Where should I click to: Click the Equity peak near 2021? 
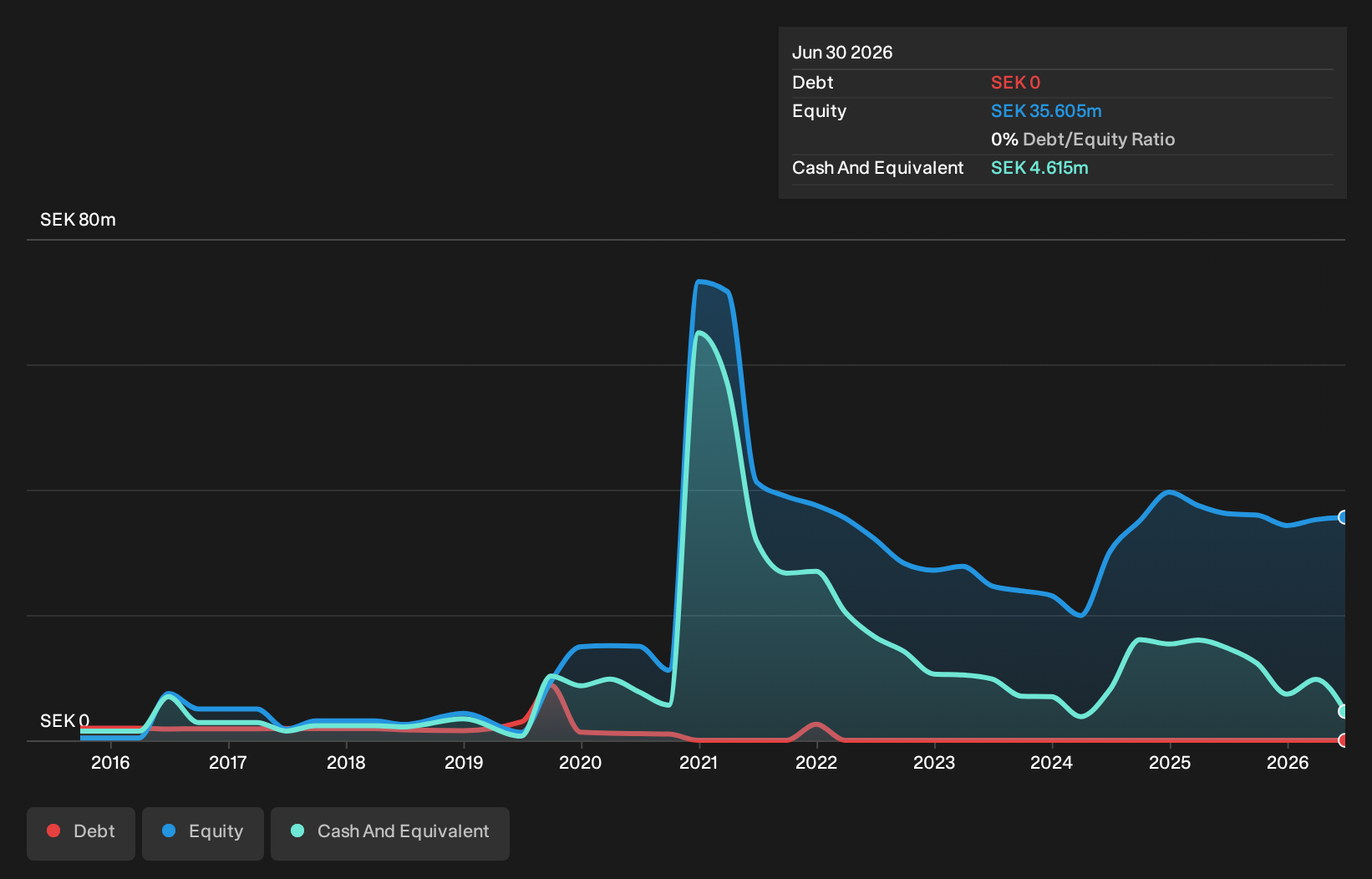[x=700, y=282]
